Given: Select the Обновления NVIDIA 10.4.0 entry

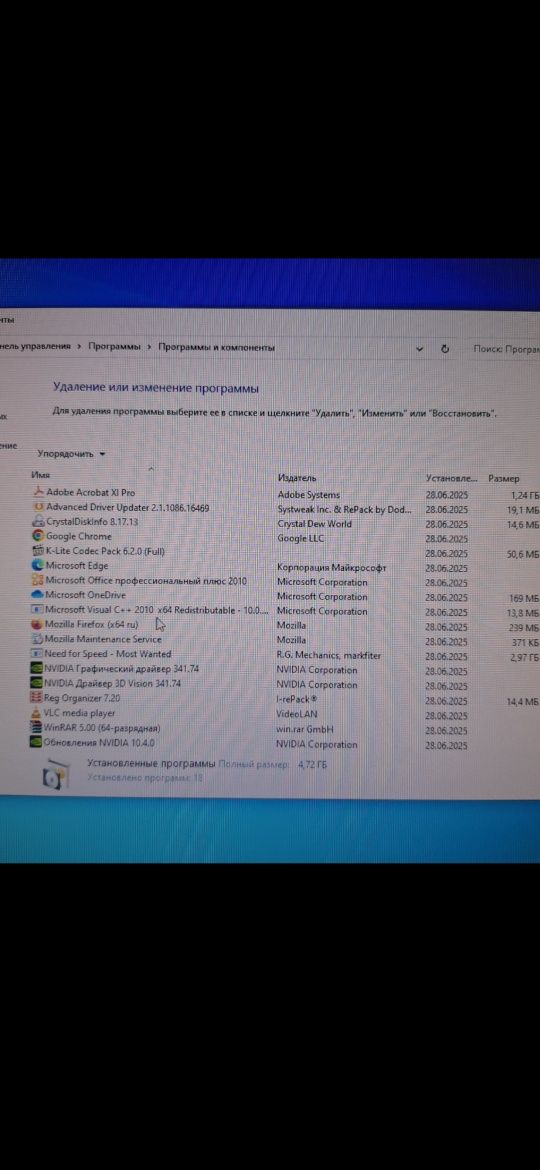Looking at the screenshot, I should [98, 742].
